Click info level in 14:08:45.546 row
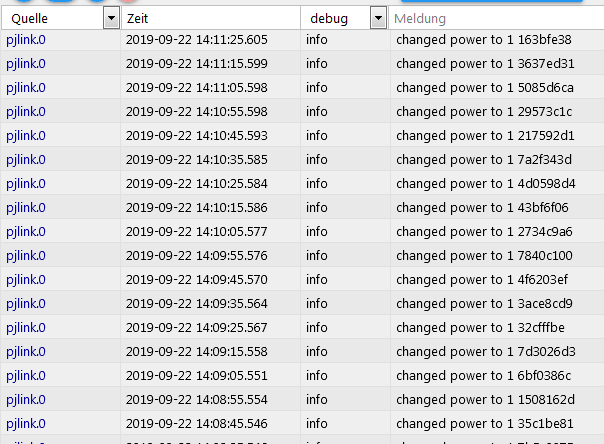This screenshot has height=444, width=604. click(317, 424)
